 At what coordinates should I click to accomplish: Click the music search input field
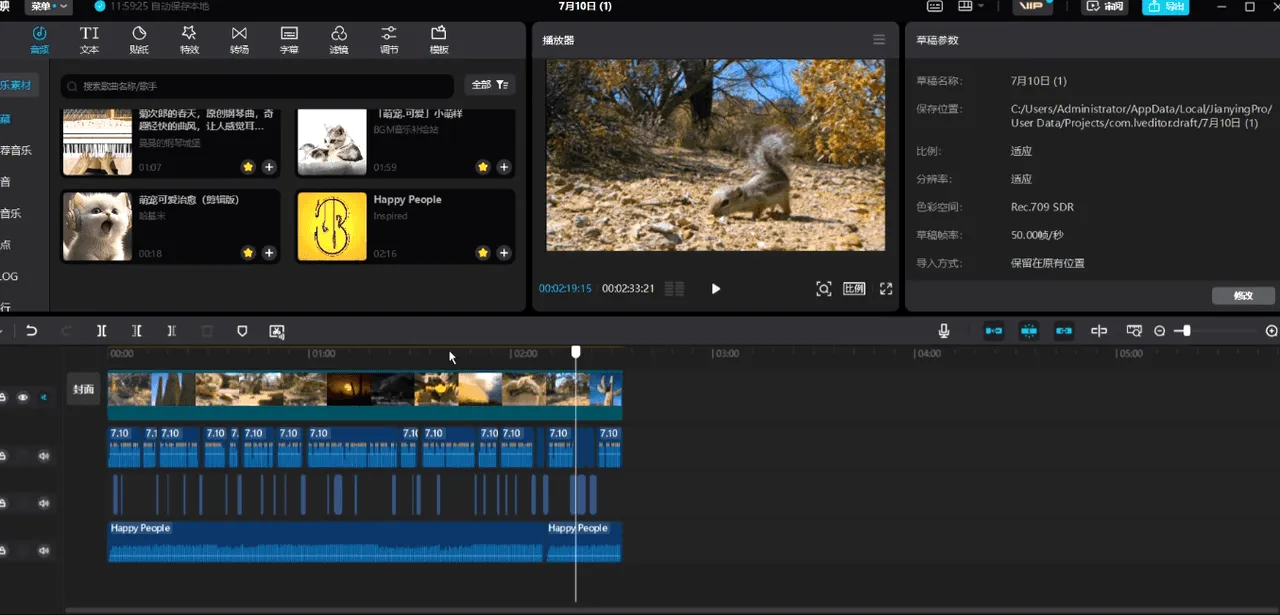coord(258,86)
